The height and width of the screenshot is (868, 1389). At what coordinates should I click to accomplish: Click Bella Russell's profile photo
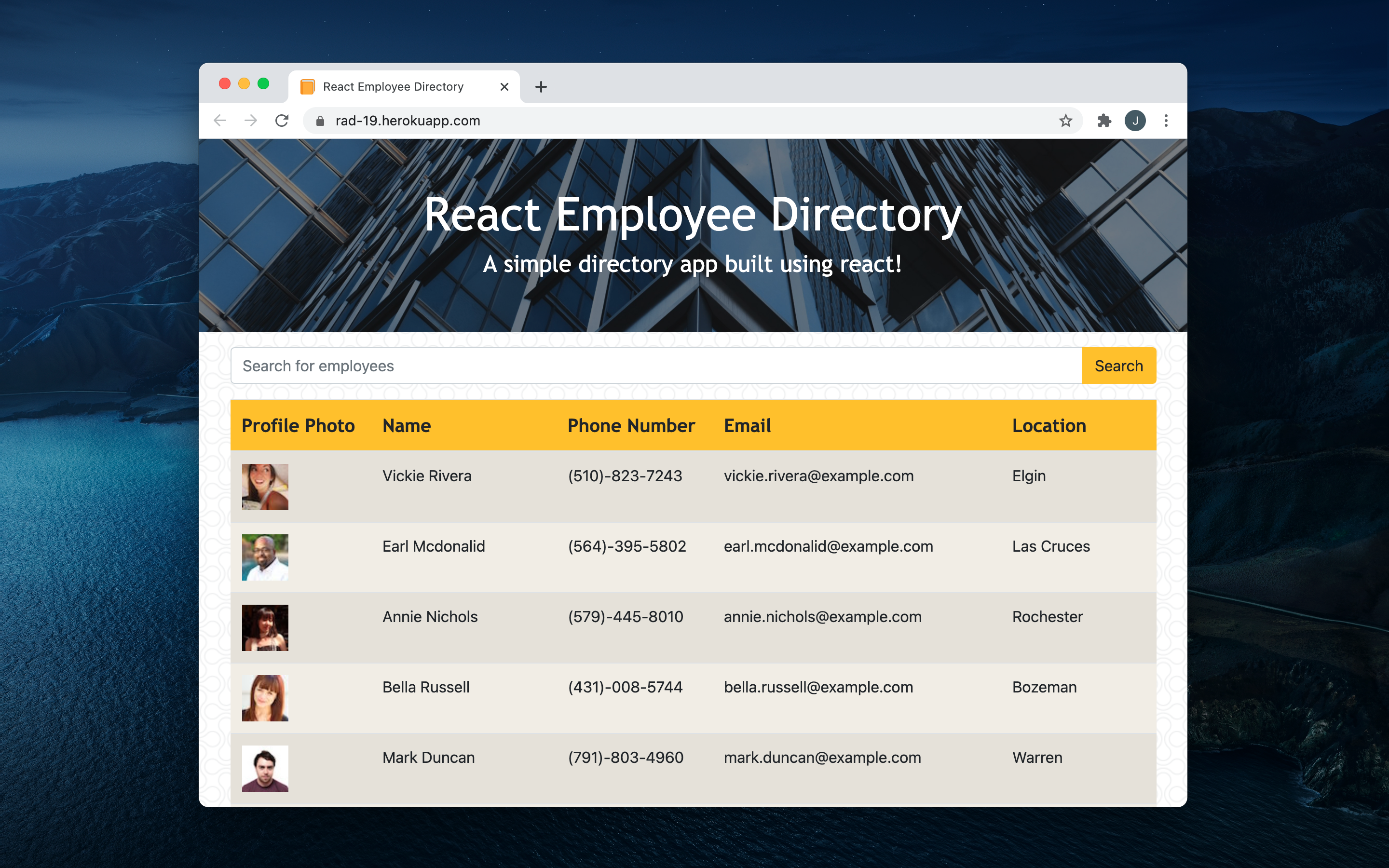[x=265, y=698]
